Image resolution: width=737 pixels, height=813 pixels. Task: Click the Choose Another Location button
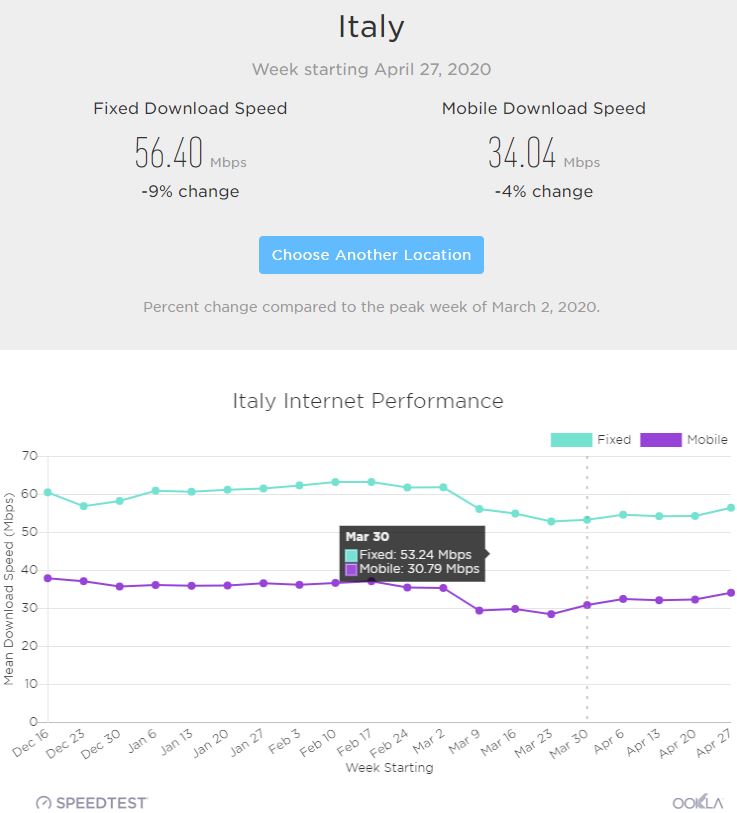point(371,255)
